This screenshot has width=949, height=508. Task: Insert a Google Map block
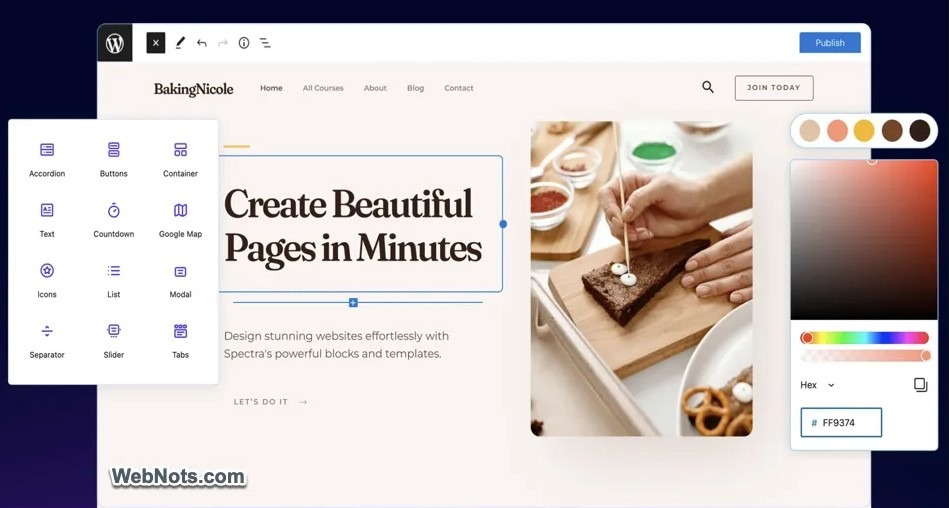pyautogui.click(x=180, y=220)
